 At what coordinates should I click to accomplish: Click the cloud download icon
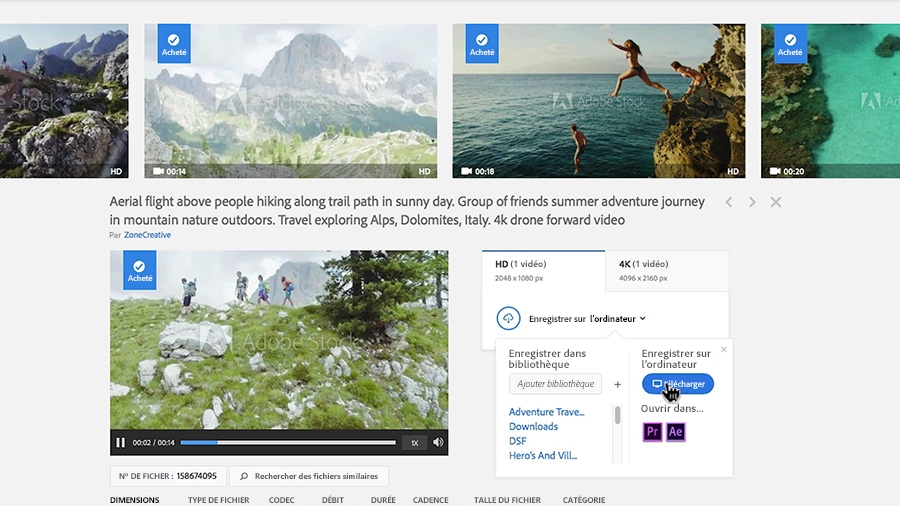tap(509, 318)
